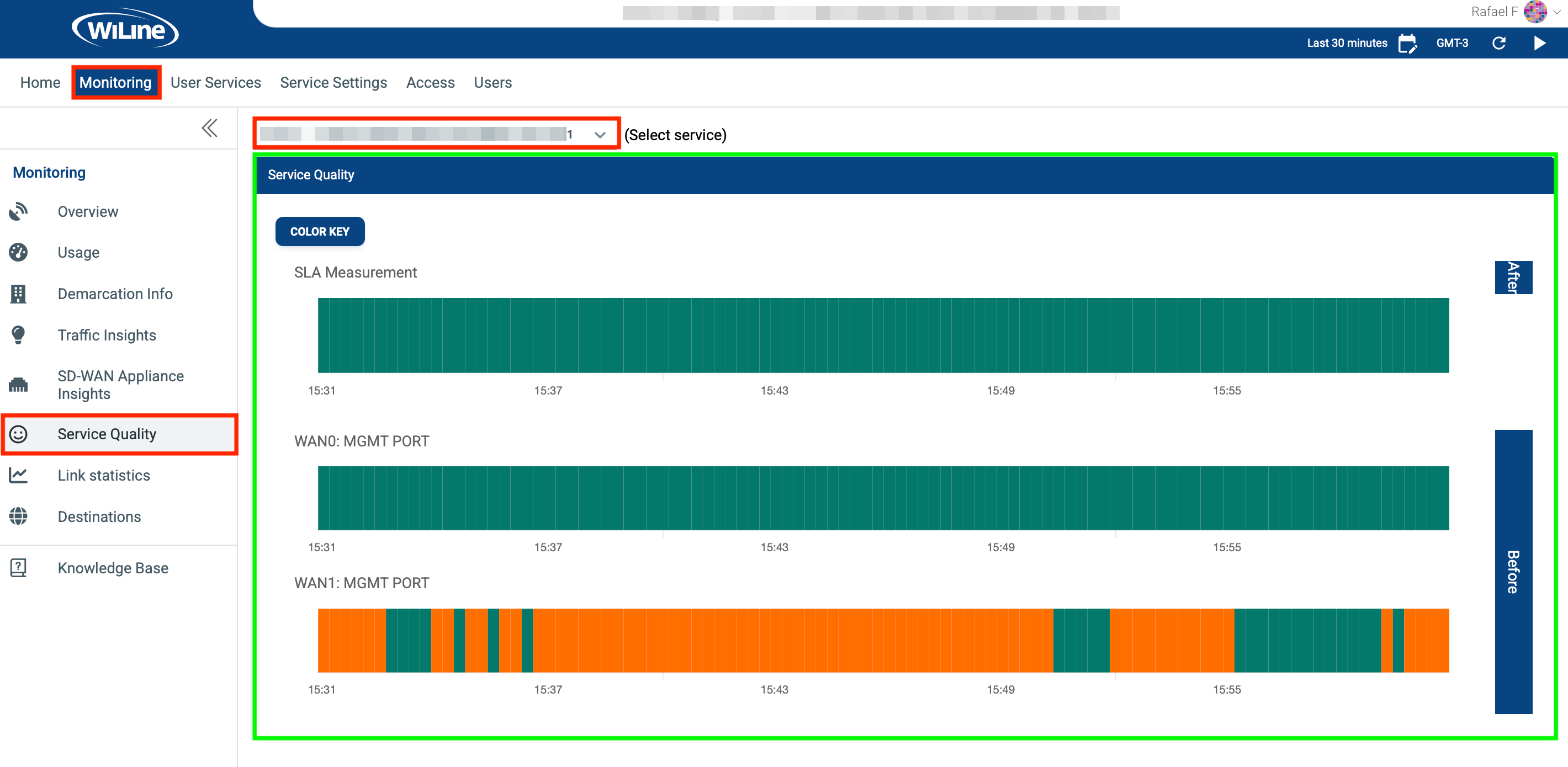1568x767 pixels.
Task: Open Usage via its gauge icon
Action: pos(19,252)
